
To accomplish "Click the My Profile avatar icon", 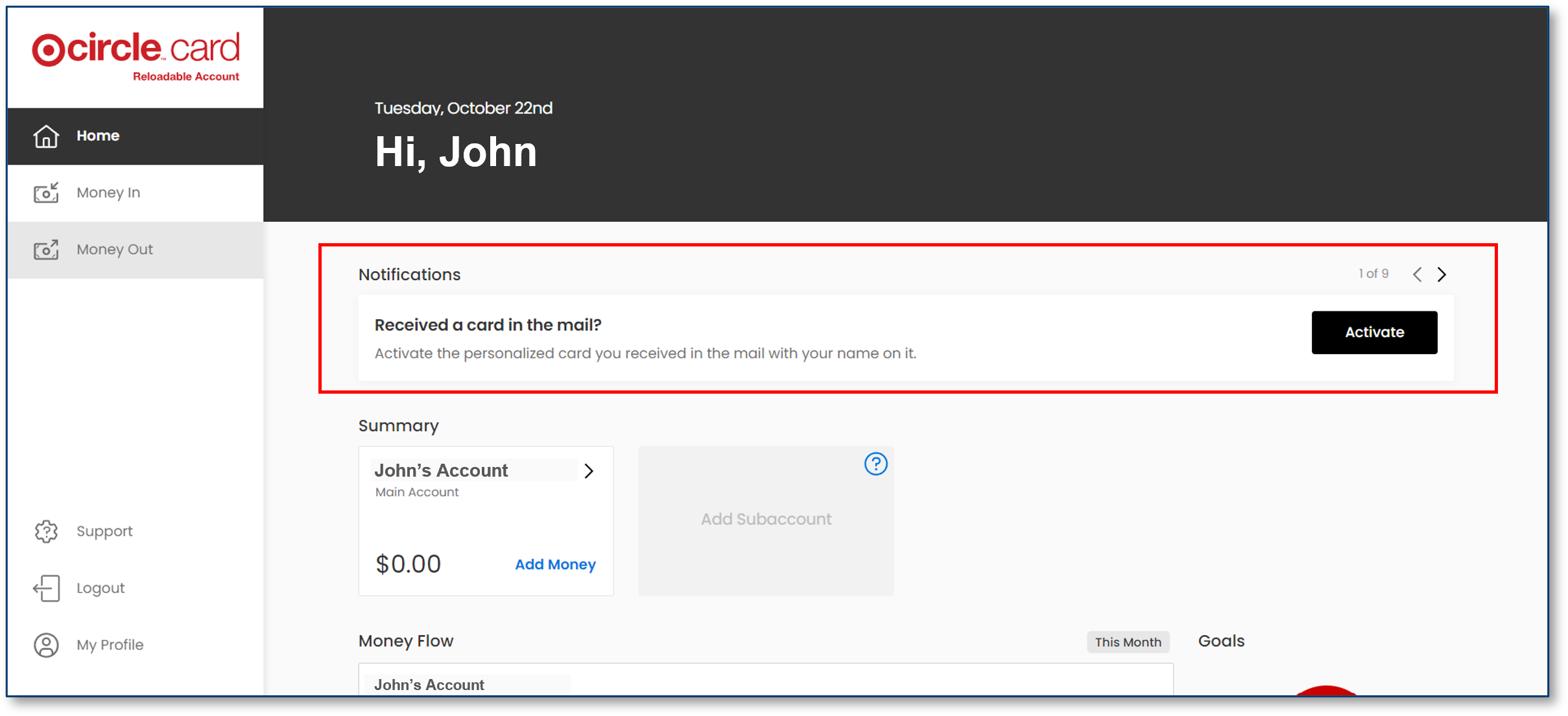I will point(46,645).
